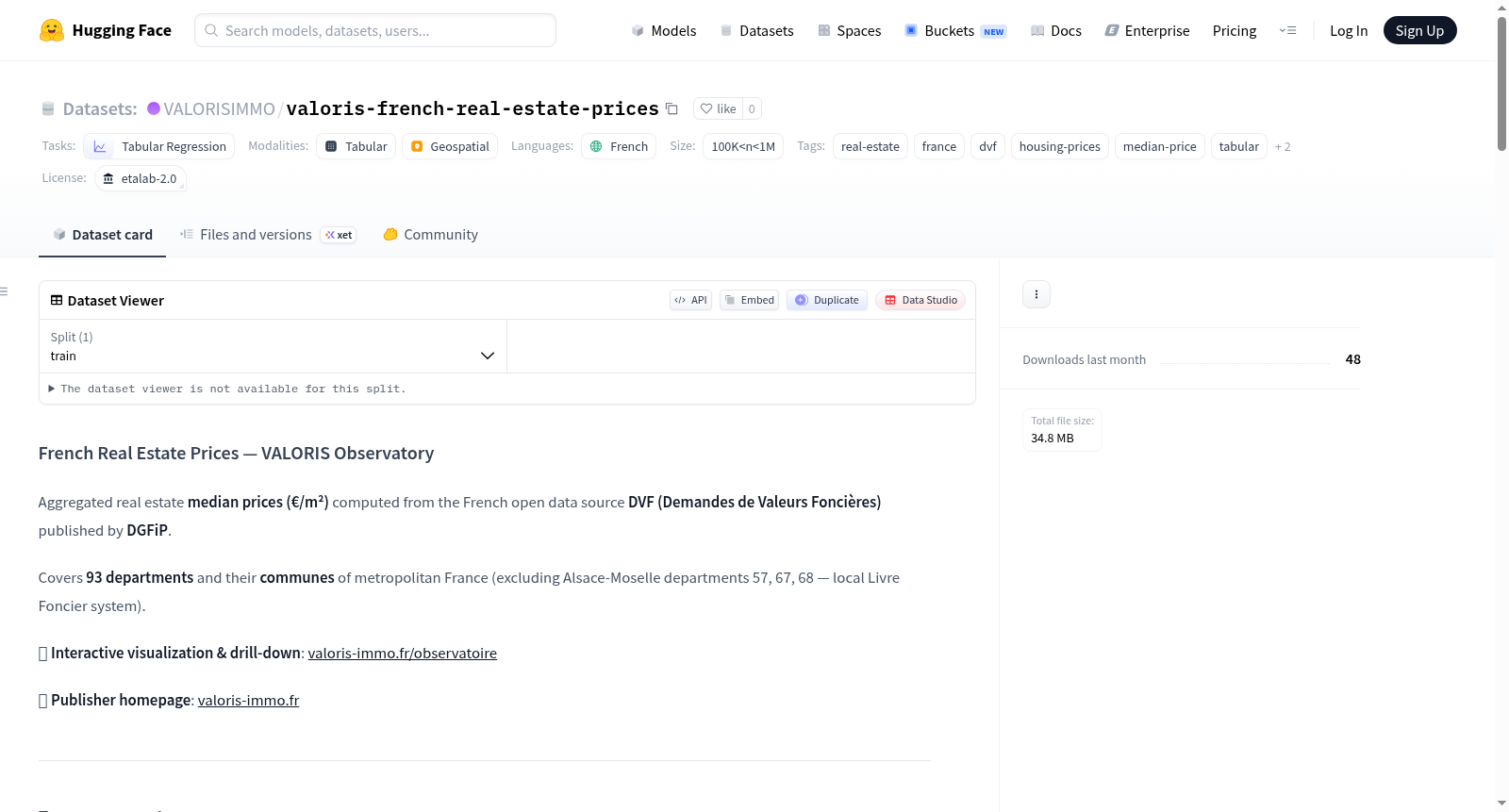Copy dataset name with the copy icon

tap(672, 108)
